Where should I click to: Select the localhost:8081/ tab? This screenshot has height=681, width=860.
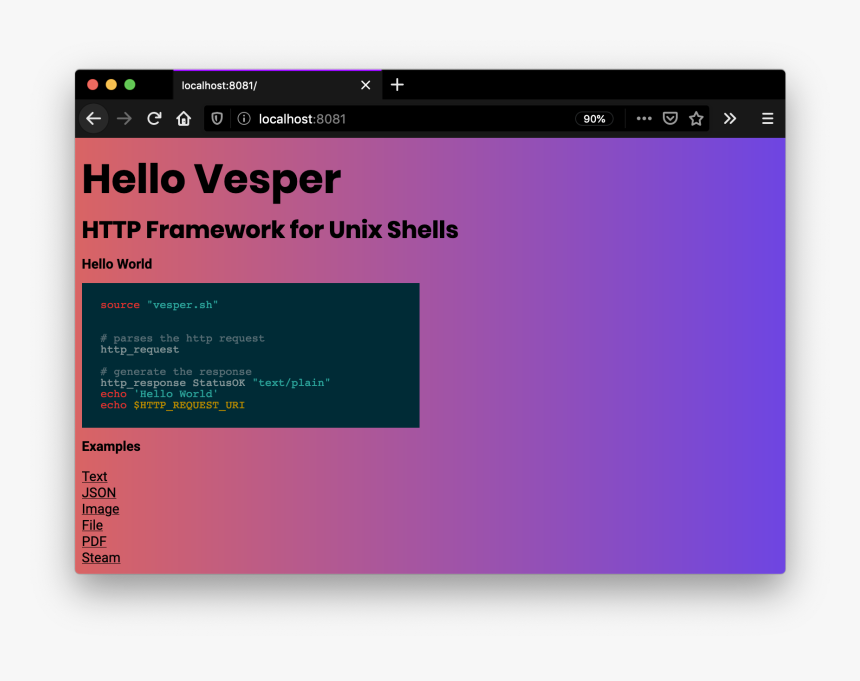tap(278, 85)
